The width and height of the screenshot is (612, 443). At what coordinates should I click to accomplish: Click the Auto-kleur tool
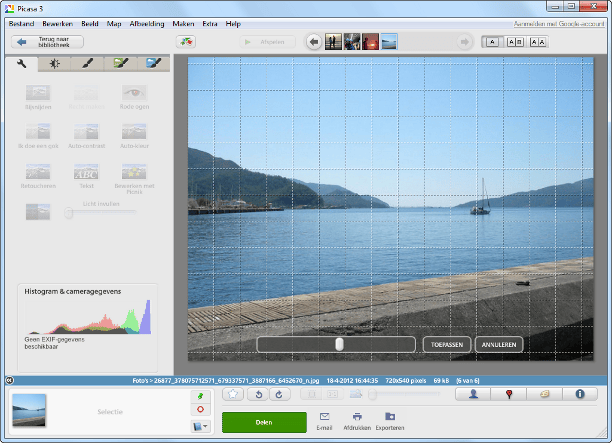[134, 135]
